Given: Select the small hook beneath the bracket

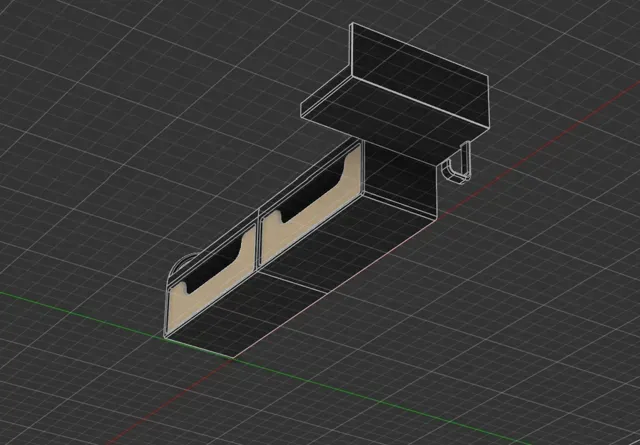Looking at the screenshot, I should [458, 164].
